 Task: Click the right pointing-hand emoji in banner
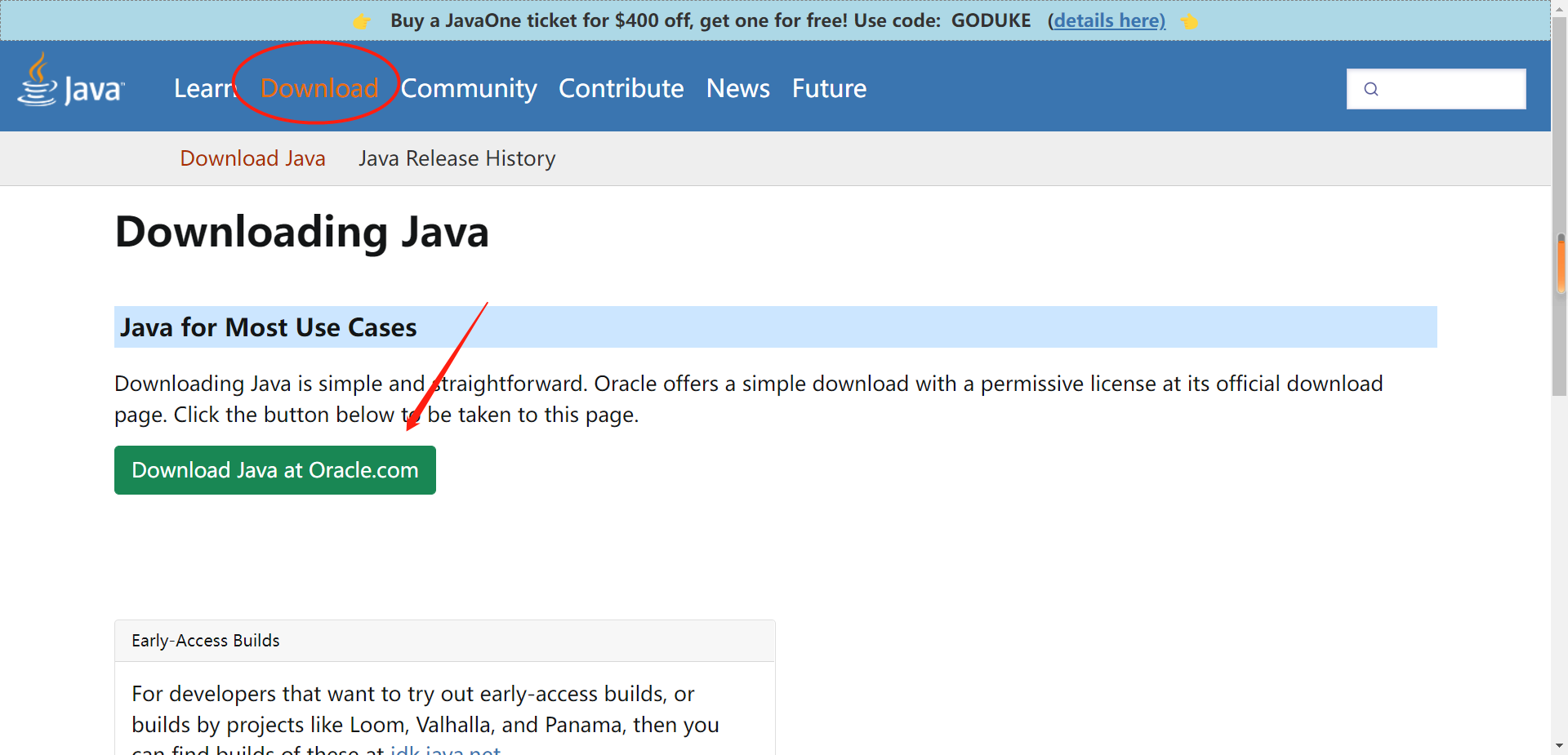(1189, 21)
